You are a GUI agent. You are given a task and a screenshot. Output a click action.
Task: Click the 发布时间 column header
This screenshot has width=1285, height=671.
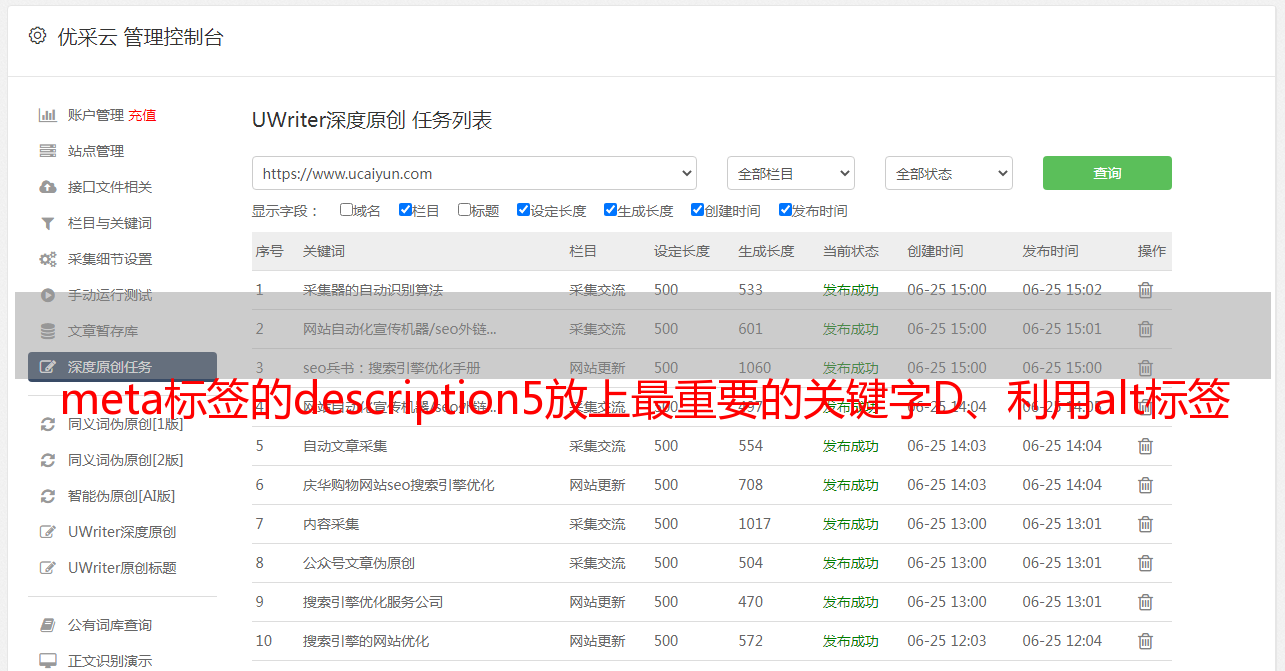click(1050, 251)
